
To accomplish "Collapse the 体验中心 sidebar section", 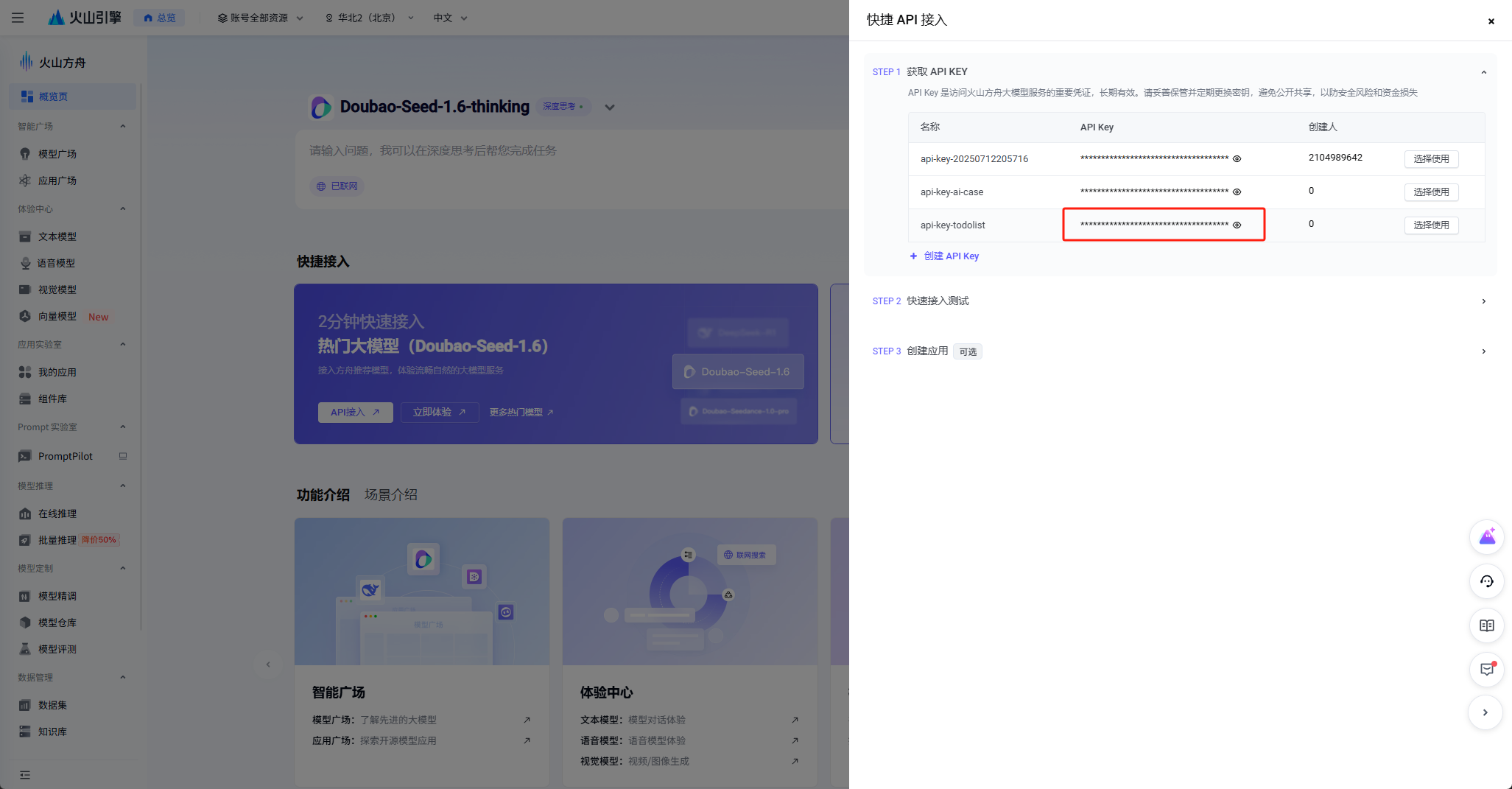I will point(123,208).
